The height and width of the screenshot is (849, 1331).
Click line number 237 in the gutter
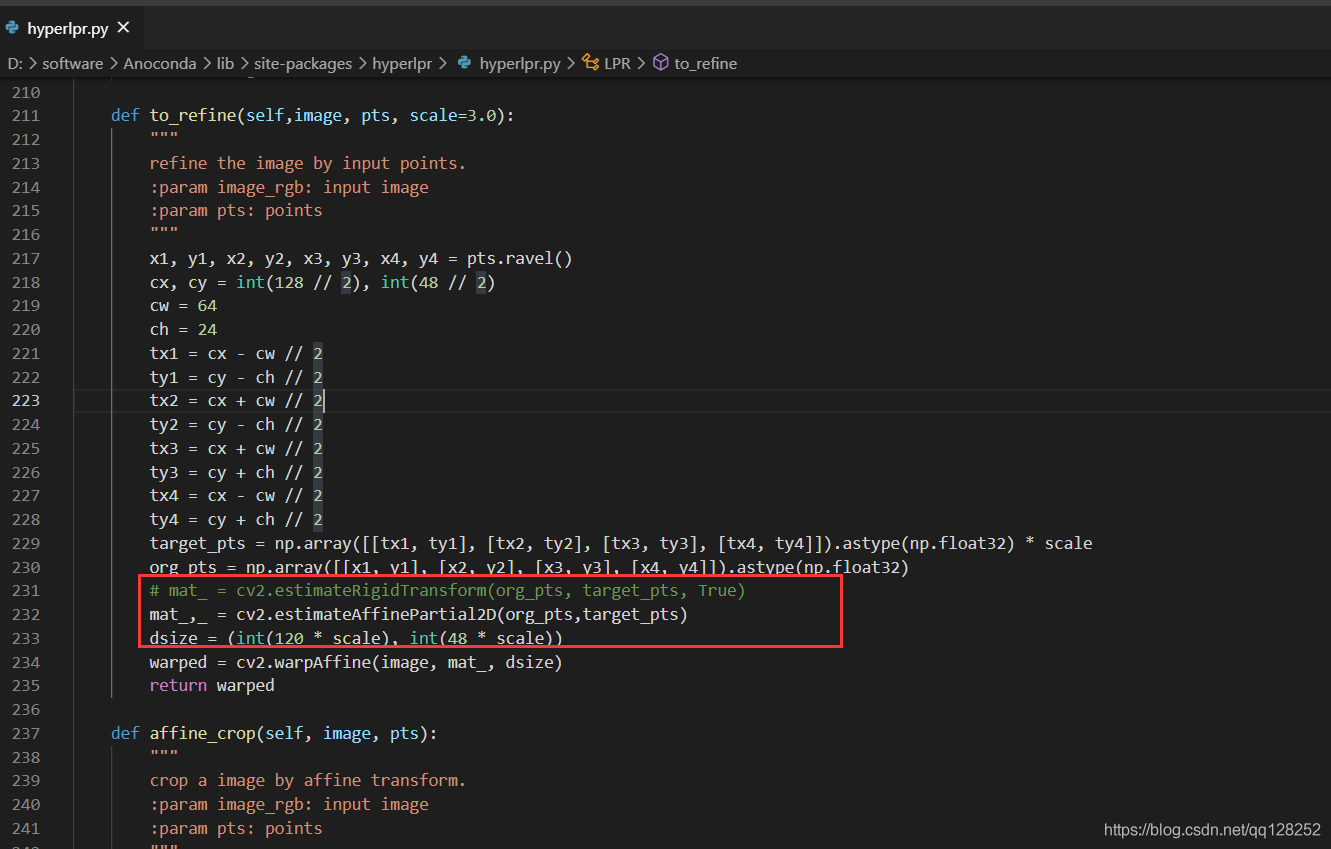click(x=26, y=733)
